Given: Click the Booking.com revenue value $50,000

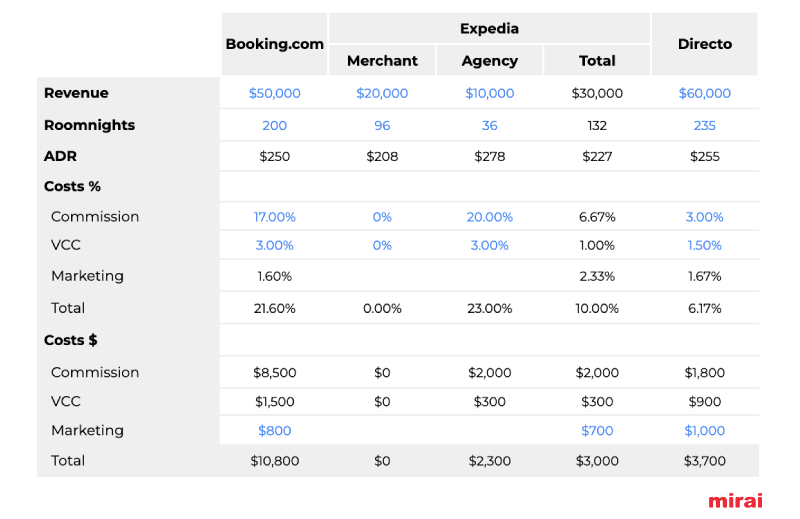Looking at the screenshot, I should pos(274,93).
